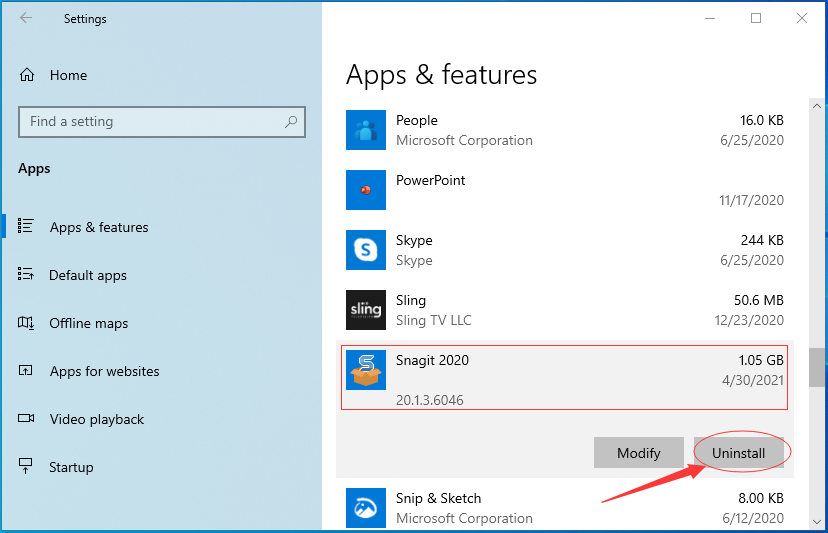Click the 244 KB size value
The width and height of the screenshot is (828, 533).
pyautogui.click(x=761, y=240)
